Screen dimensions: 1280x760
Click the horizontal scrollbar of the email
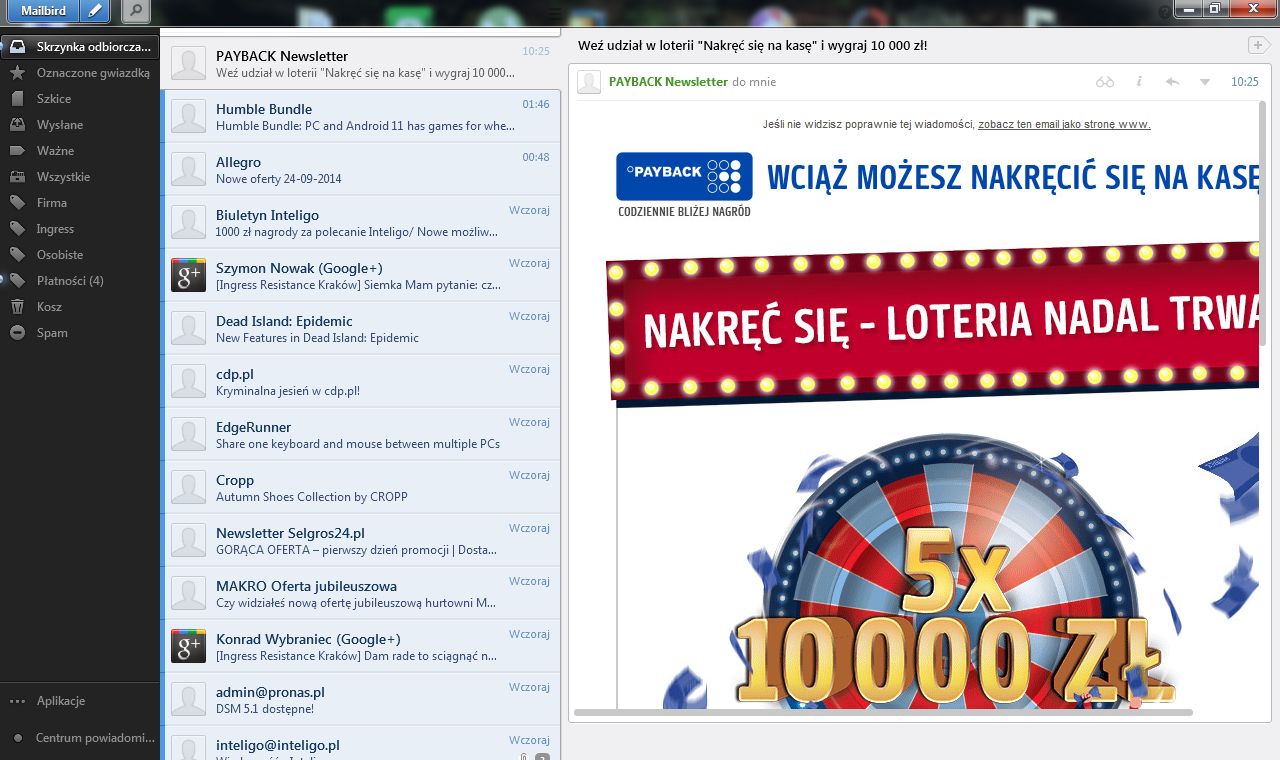(x=883, y=713)
